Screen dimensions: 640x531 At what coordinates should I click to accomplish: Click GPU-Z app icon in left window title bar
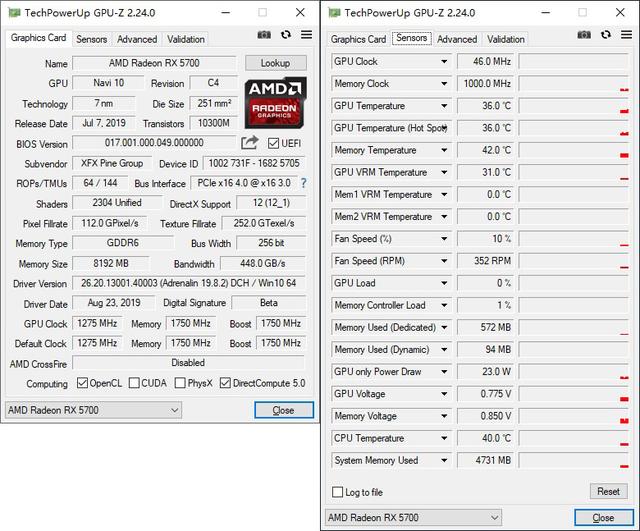point(14,13)
